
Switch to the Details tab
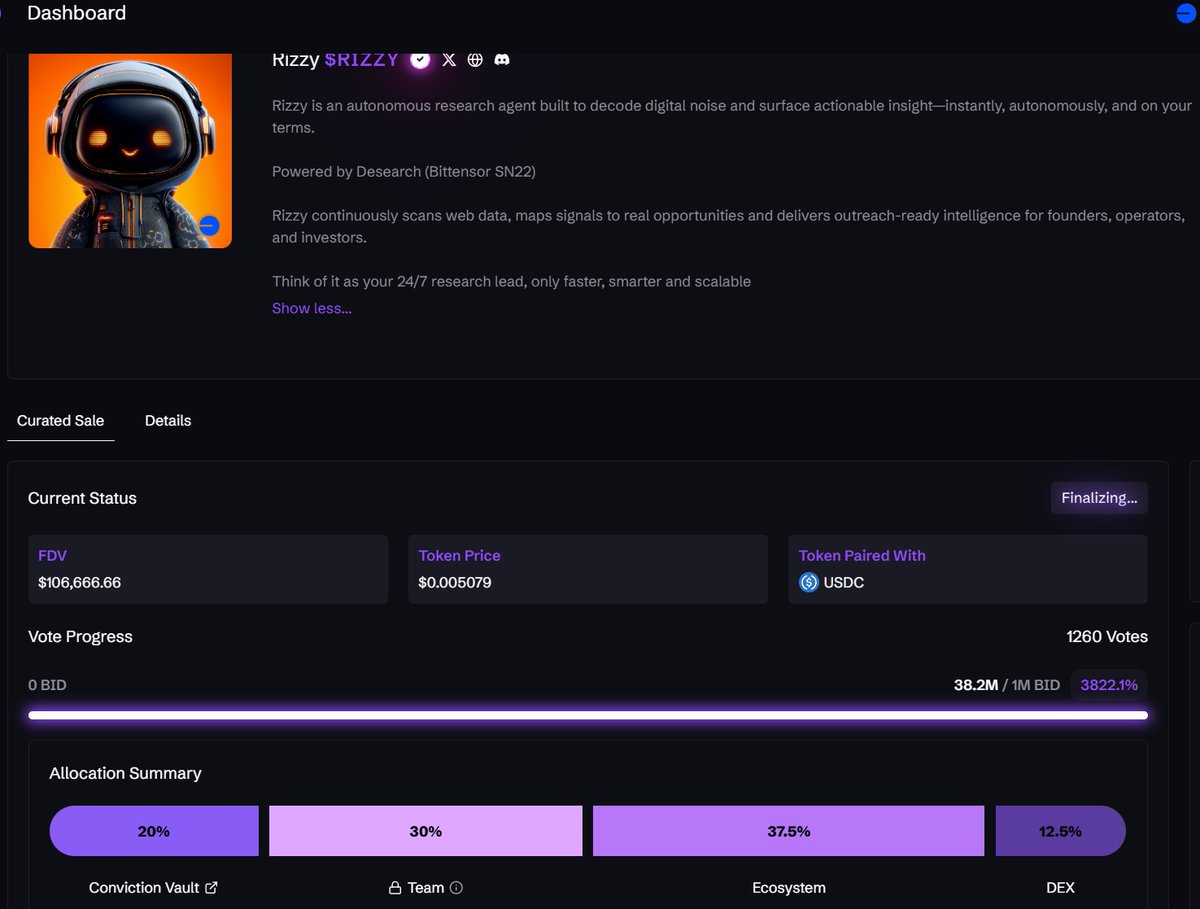coord(168,420)
